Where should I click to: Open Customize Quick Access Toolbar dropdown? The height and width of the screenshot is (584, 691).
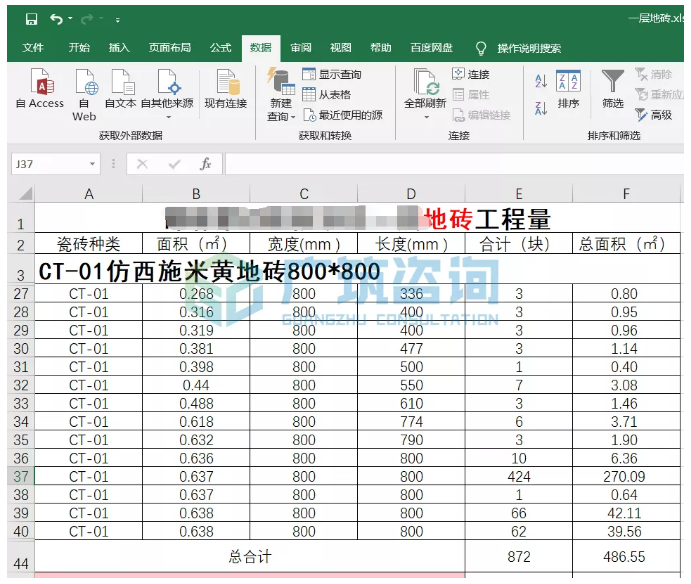[117, 20]
